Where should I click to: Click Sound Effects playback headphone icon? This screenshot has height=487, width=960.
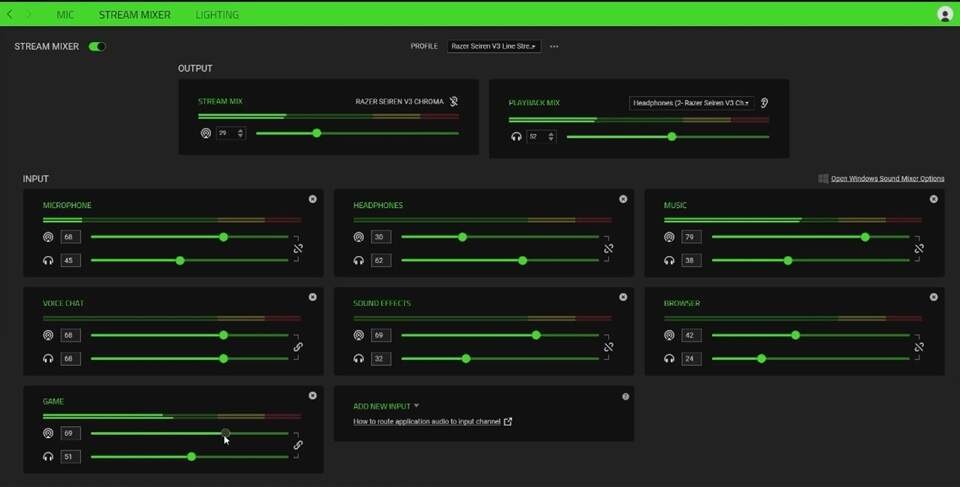359,358
